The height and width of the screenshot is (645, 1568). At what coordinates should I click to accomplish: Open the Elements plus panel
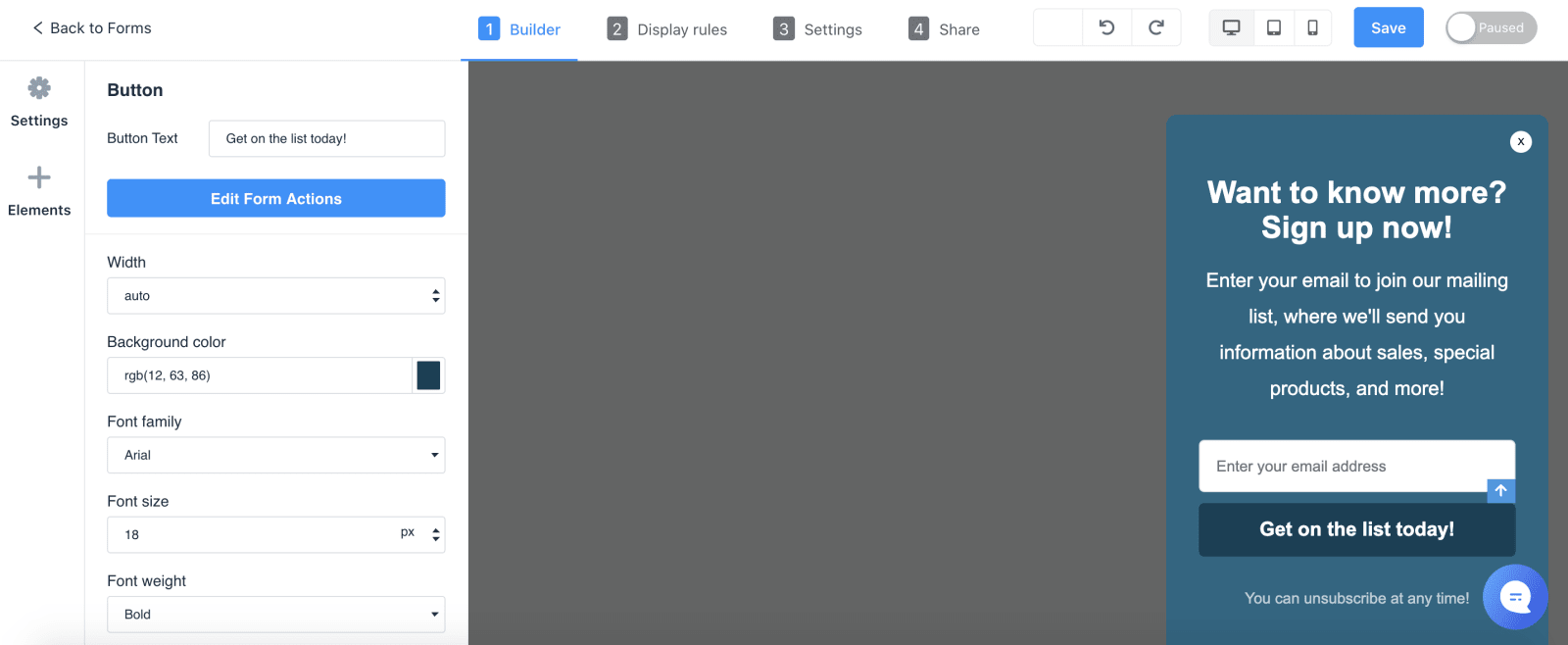[39, 191]
